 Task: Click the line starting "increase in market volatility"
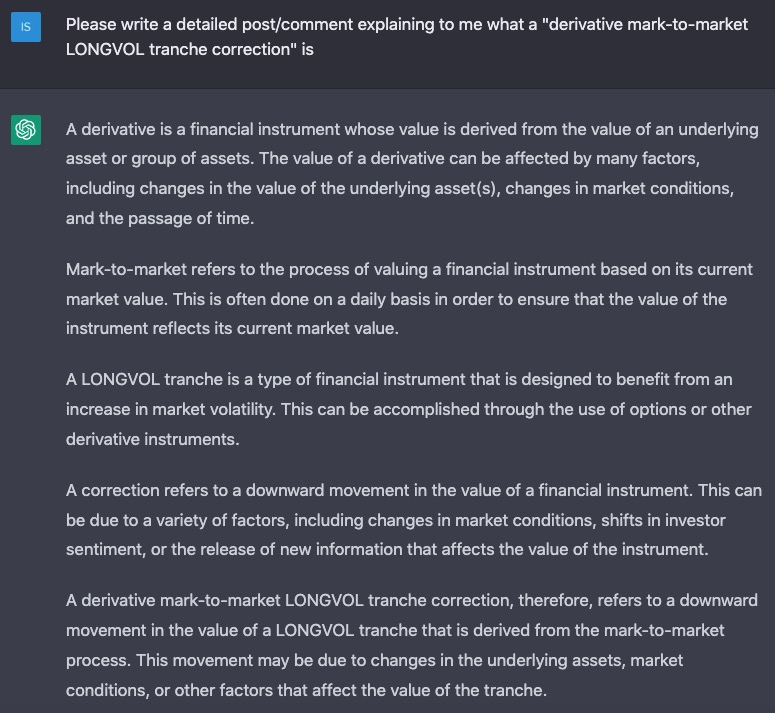tap(409, 409)
